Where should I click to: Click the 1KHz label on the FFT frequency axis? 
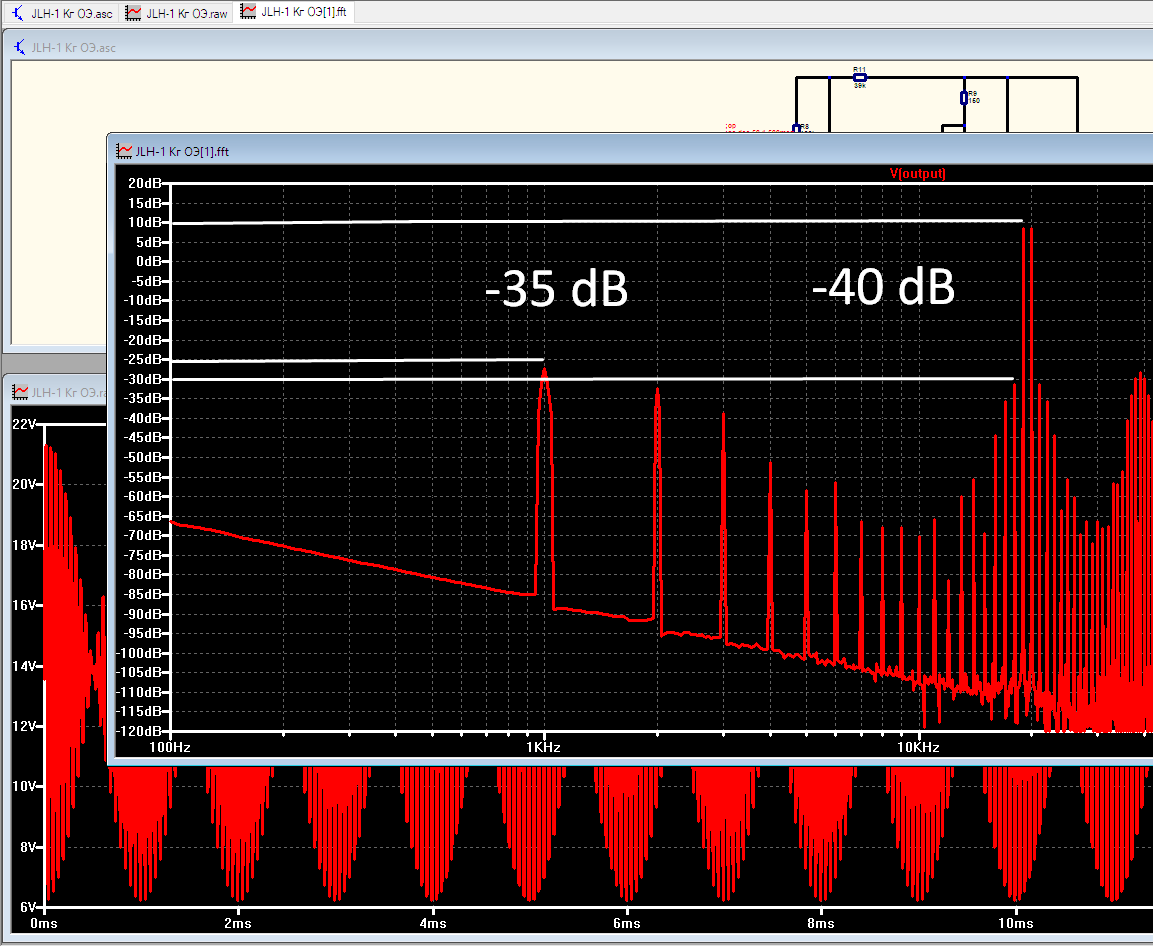(x=543, y=747)
